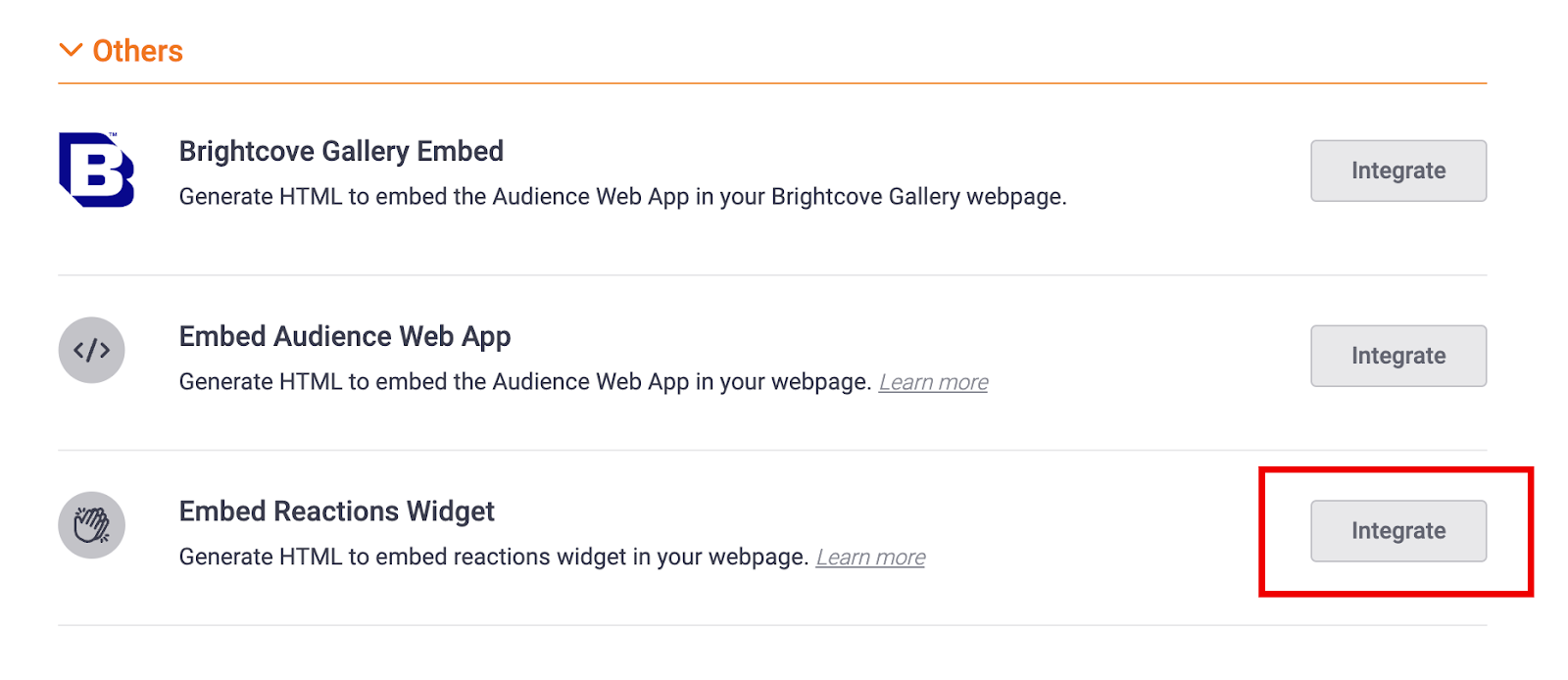Viewport: 1568px width, 680px height.
Task: Open Learn more for Audience Web App
Action: pos(933,383)
